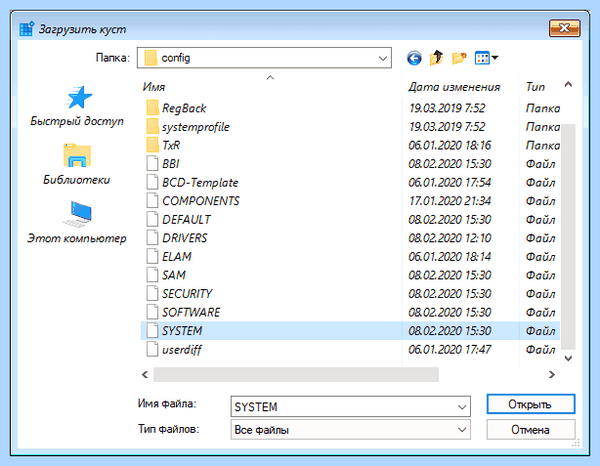Open the view menu icon
Viewport: 600px width, 466px height.
[x=486, y=58]
